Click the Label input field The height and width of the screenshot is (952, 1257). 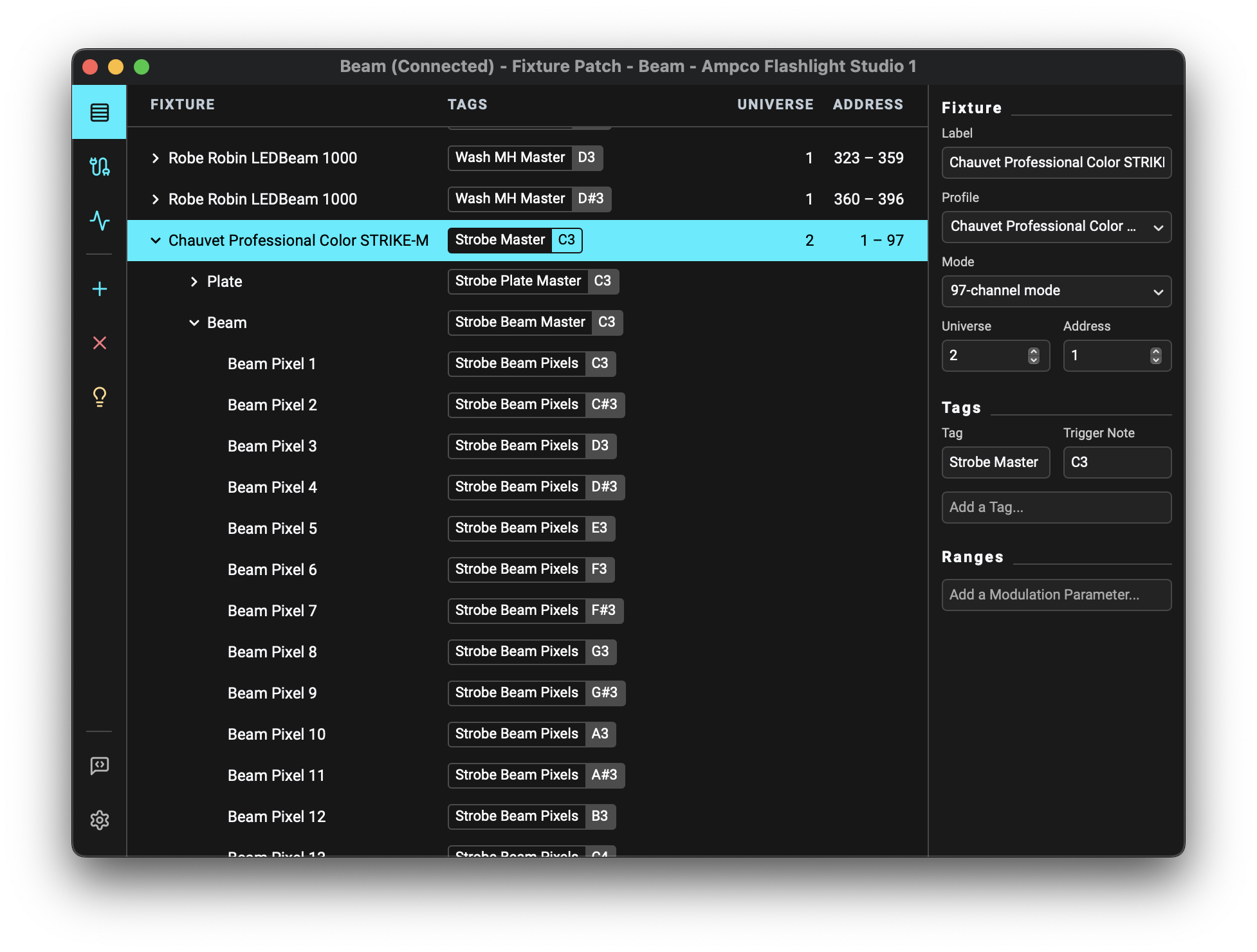coord(1056,163)
